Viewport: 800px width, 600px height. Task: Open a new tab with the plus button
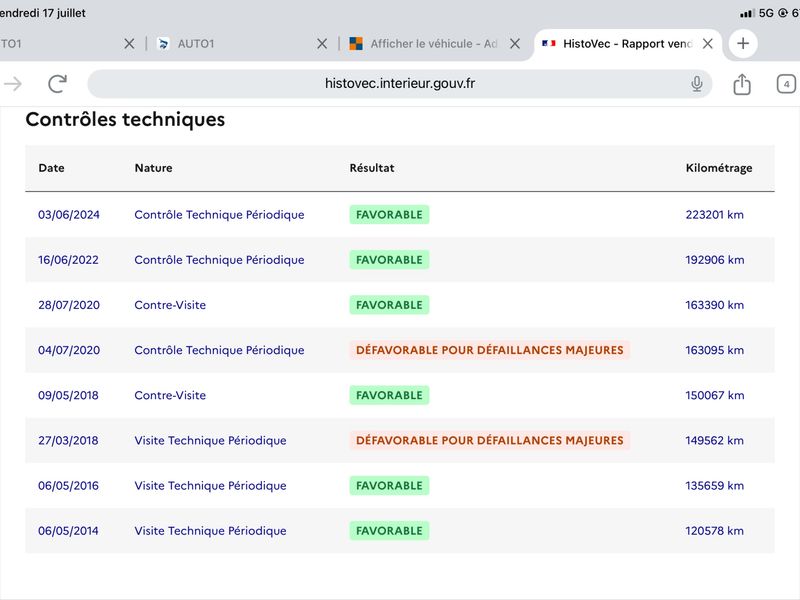(x=743, y=43)
